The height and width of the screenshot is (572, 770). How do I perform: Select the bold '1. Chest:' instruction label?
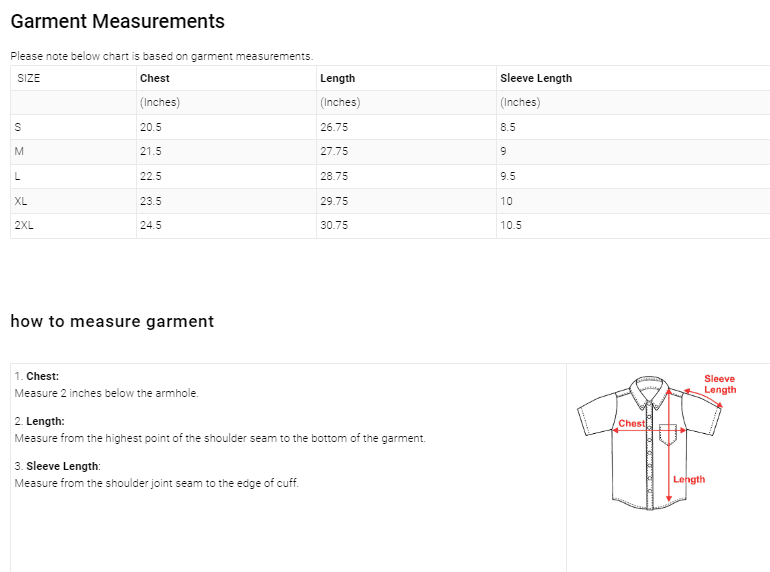click(37, 377)
